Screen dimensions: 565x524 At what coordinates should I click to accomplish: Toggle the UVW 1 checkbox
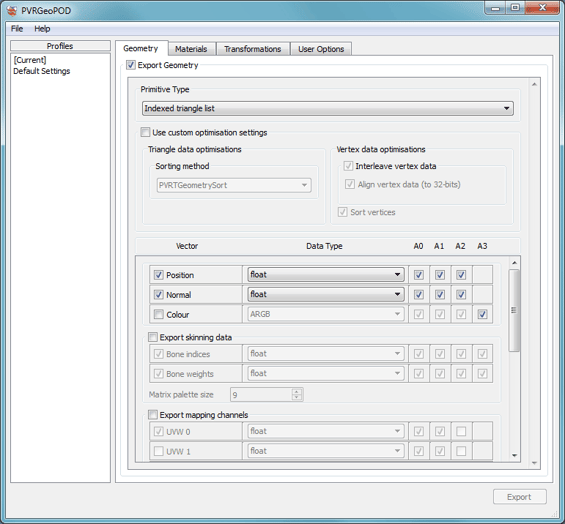point(159,451)
